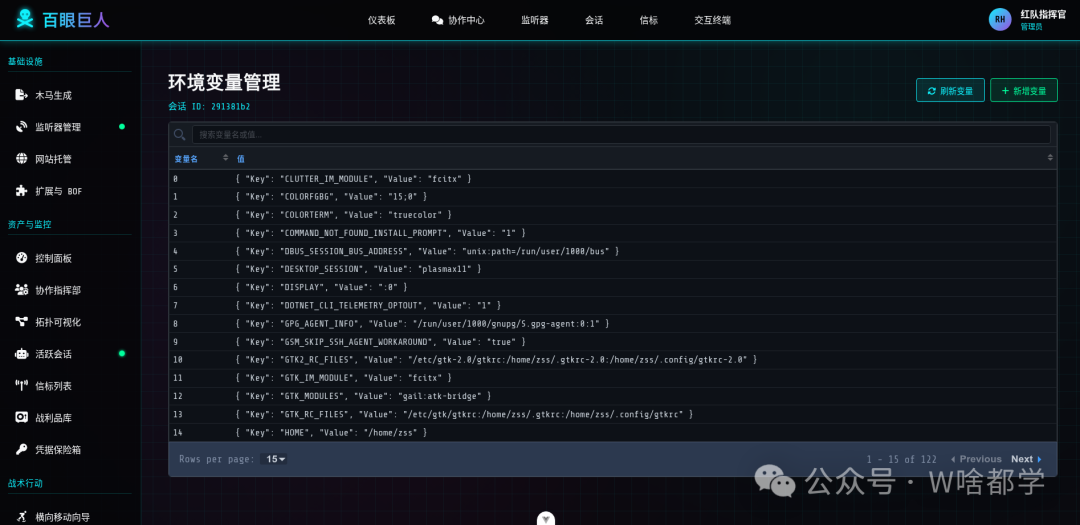Open the 交互终端 top menu
1080x525 pixels.
coord(713,20)
